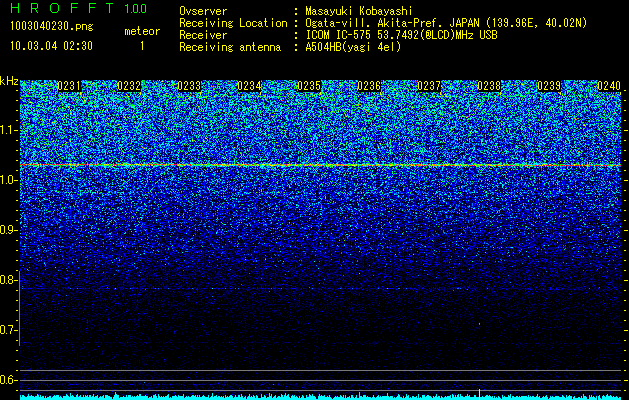This screenshot has width=629, height=400.
Task: Click the 0233 time marker label
Action: (x=189, y=86)
